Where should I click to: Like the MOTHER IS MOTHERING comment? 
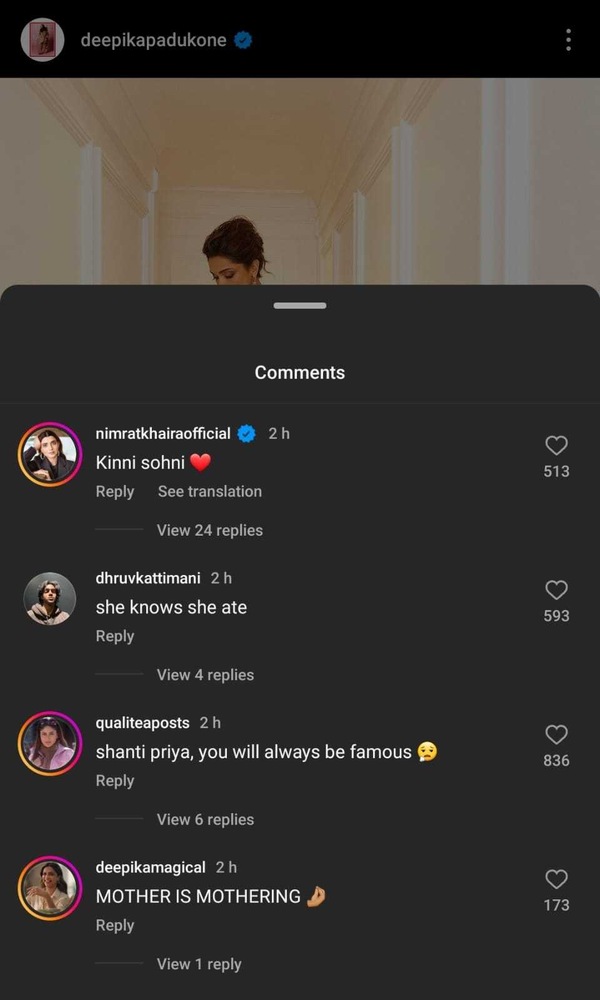tap(556, 880)
